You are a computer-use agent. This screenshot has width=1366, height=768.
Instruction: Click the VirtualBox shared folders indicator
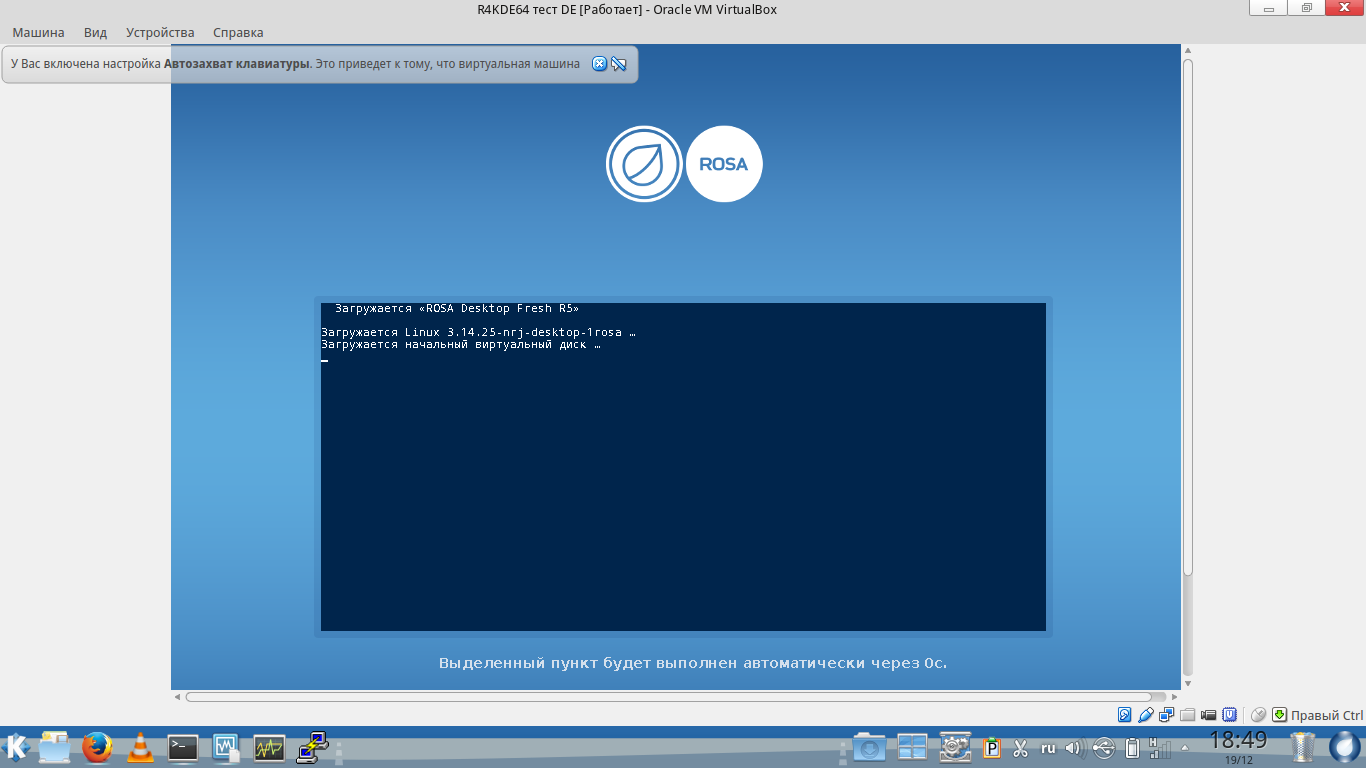click(x=1188, y=715)
